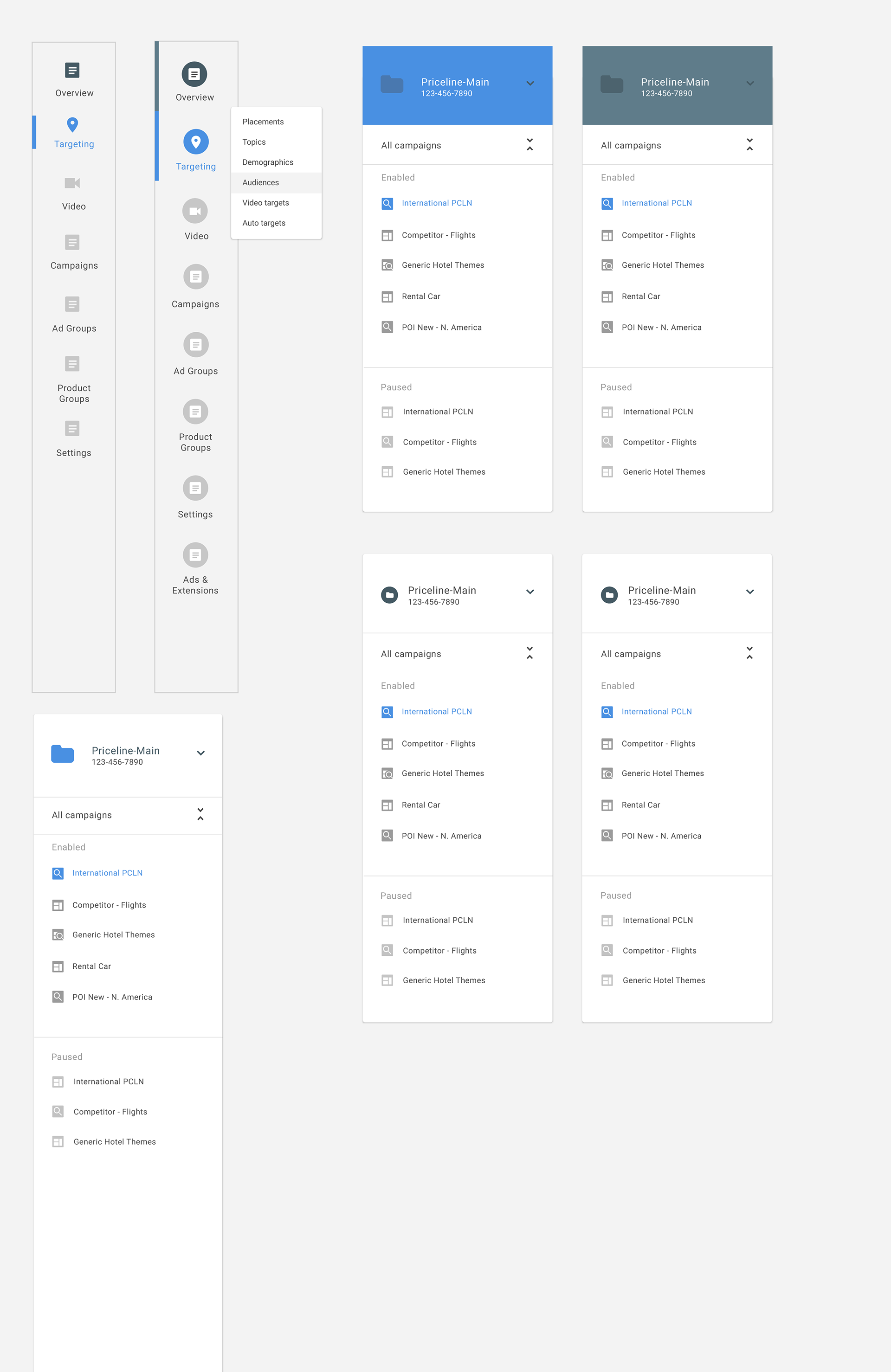The image size is (891, 1372).
Task: Select Generic Hotel Themes under Enabled in slate-header card
Action: [663, 265]
